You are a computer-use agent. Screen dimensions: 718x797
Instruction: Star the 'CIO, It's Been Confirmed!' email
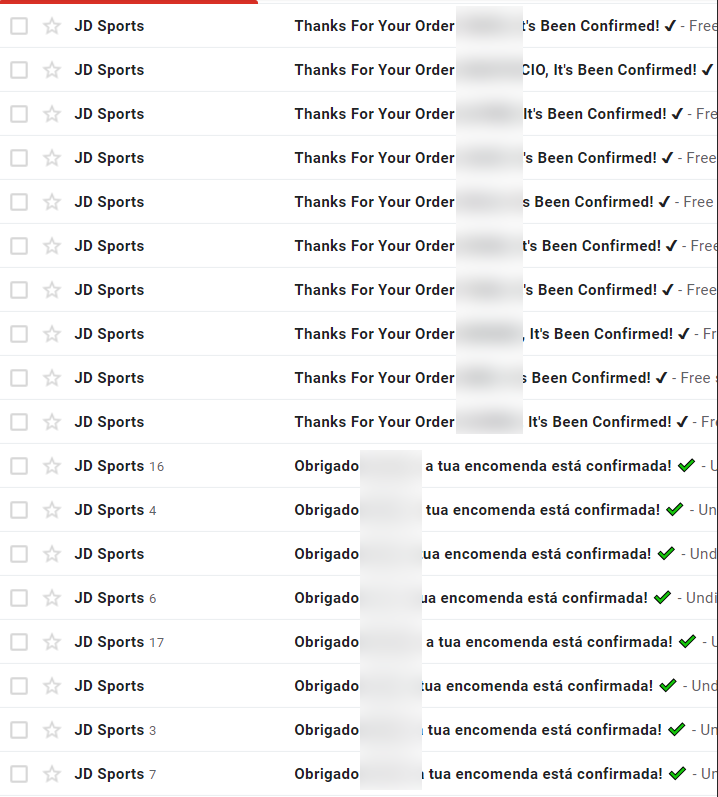[x=52, y=70]
